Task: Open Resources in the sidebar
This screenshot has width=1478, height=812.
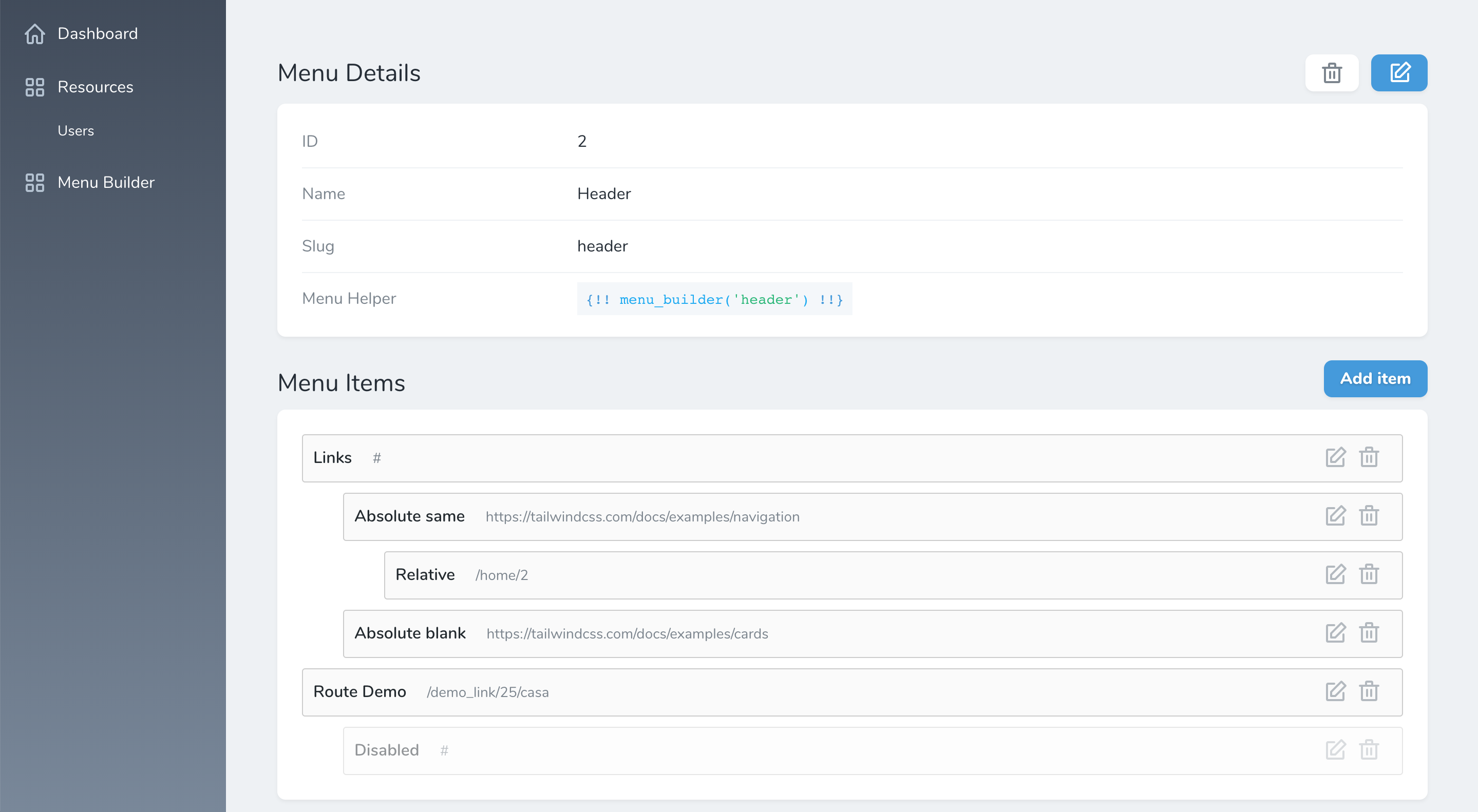Action: coord(95,87)
